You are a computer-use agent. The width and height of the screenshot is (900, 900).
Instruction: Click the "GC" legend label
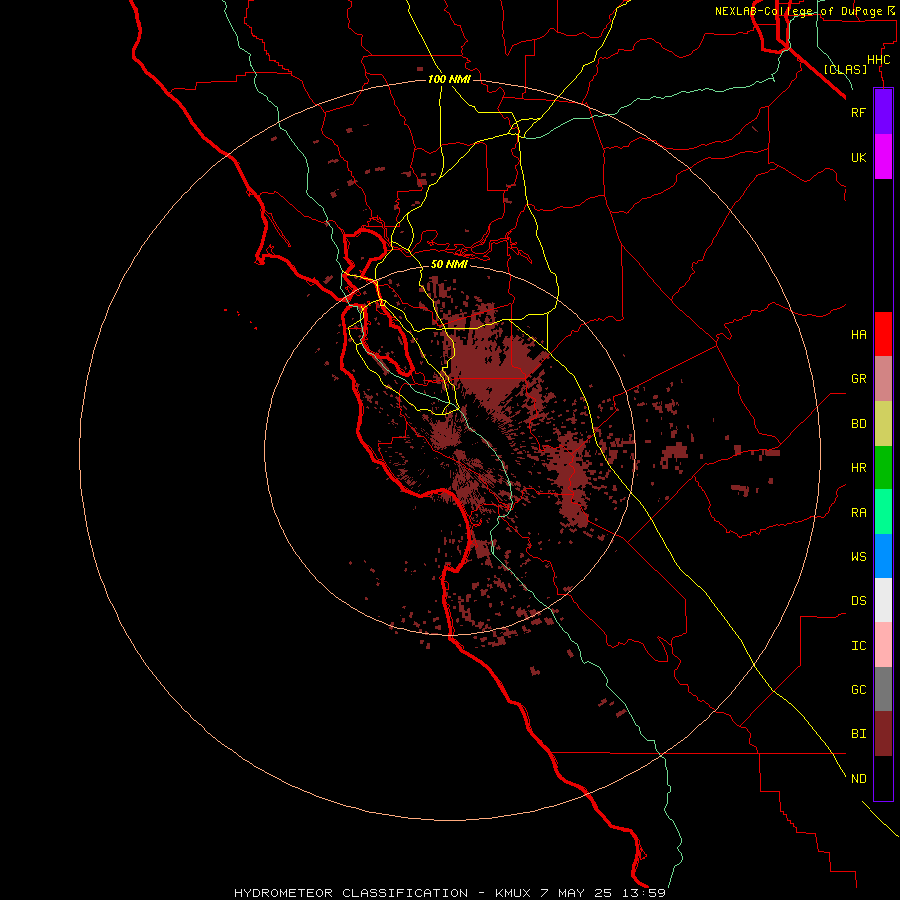pos(858,690)
